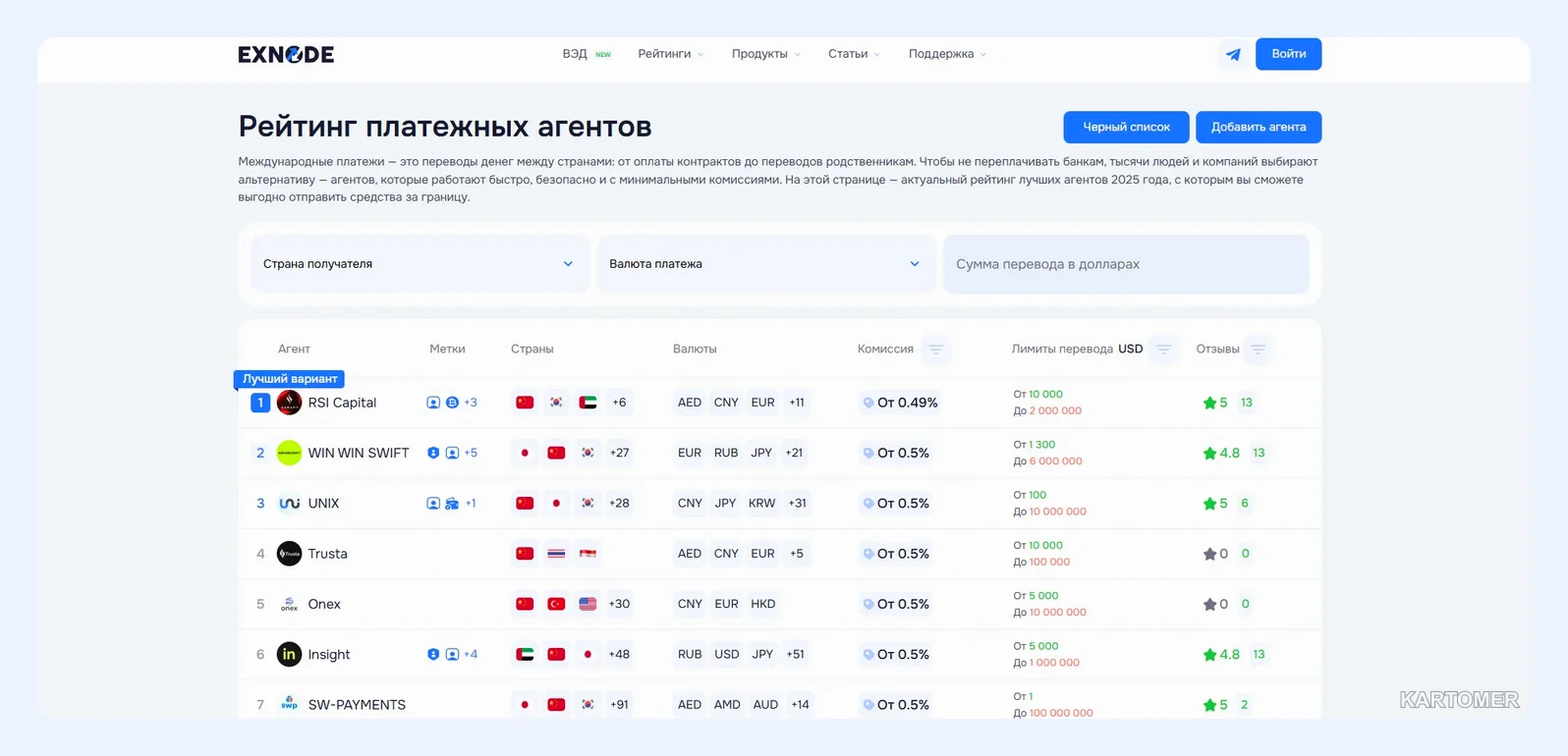Click commission shield icon in UNIX row
Viewport: 1568px width, 756px height.
click(x=868, y=504)
